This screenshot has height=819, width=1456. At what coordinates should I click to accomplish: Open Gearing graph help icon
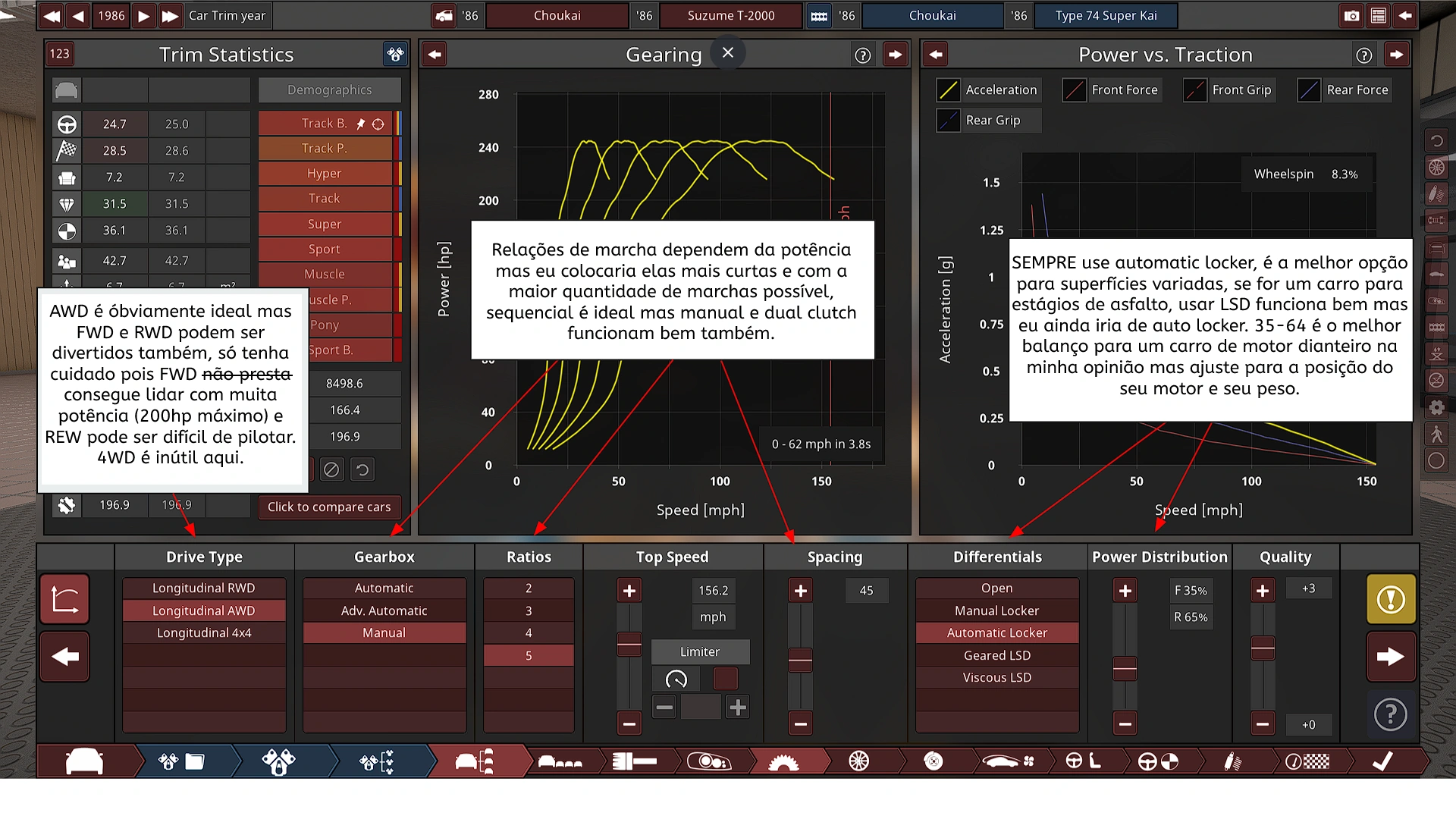[862, 55]
